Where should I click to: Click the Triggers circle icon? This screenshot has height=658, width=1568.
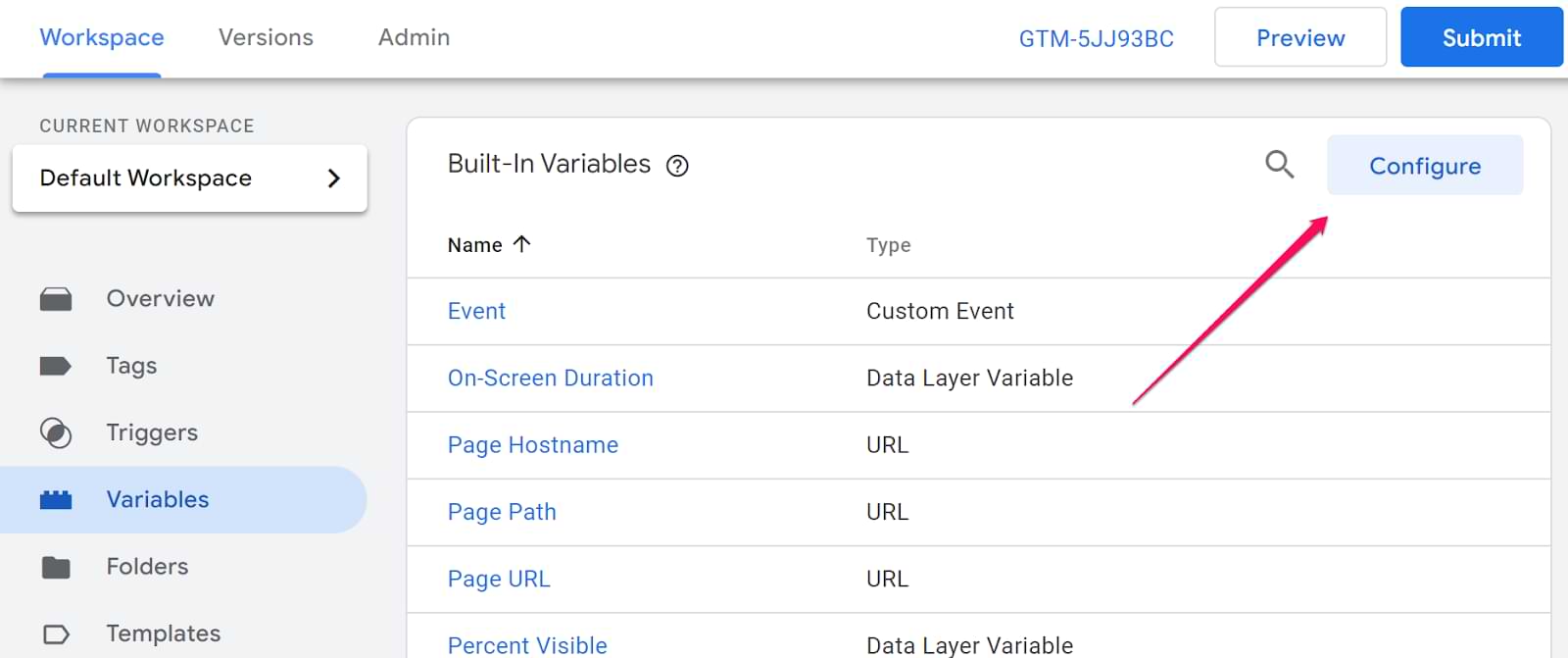[x=56, y=432]
